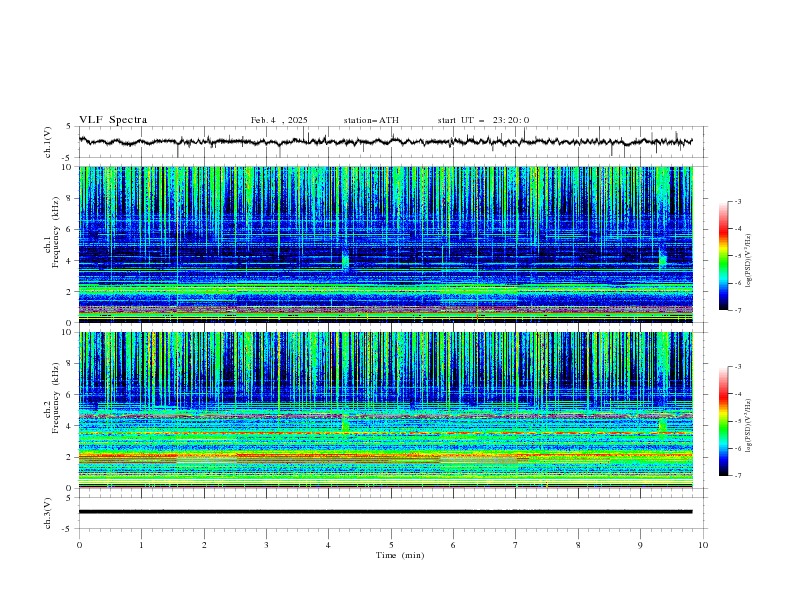Click the ch.1 voltage waveform trace
The height and width of the screenshot is (612, 792).
point(385,142)
